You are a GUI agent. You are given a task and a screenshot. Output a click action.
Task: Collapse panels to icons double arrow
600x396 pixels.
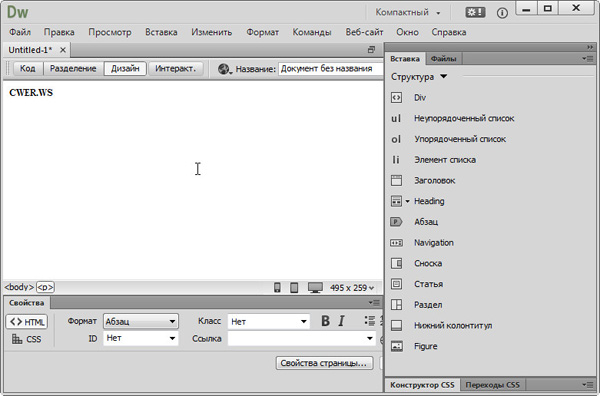(x=590, y=47)
